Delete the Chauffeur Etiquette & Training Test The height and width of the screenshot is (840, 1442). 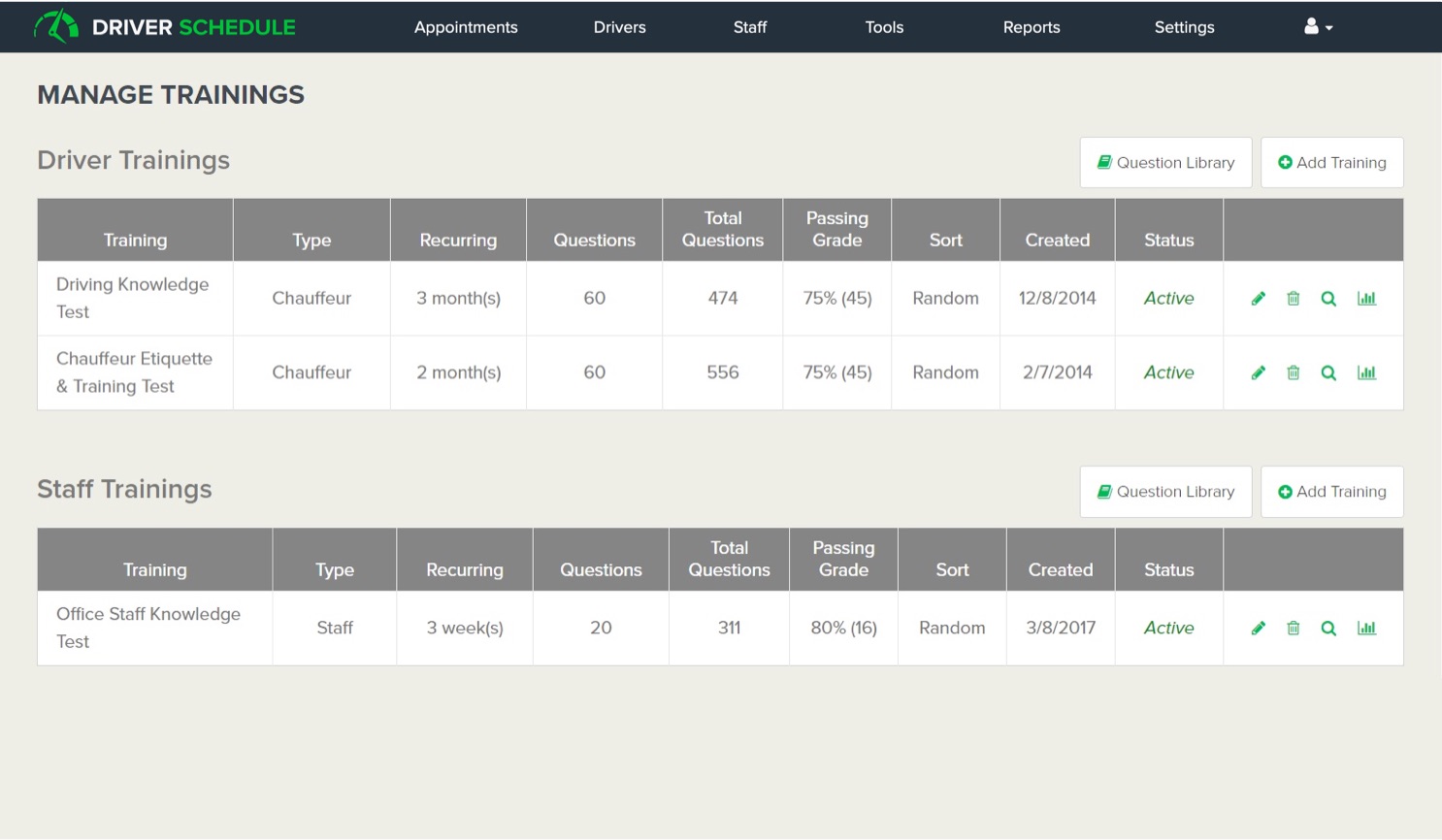1293,372
